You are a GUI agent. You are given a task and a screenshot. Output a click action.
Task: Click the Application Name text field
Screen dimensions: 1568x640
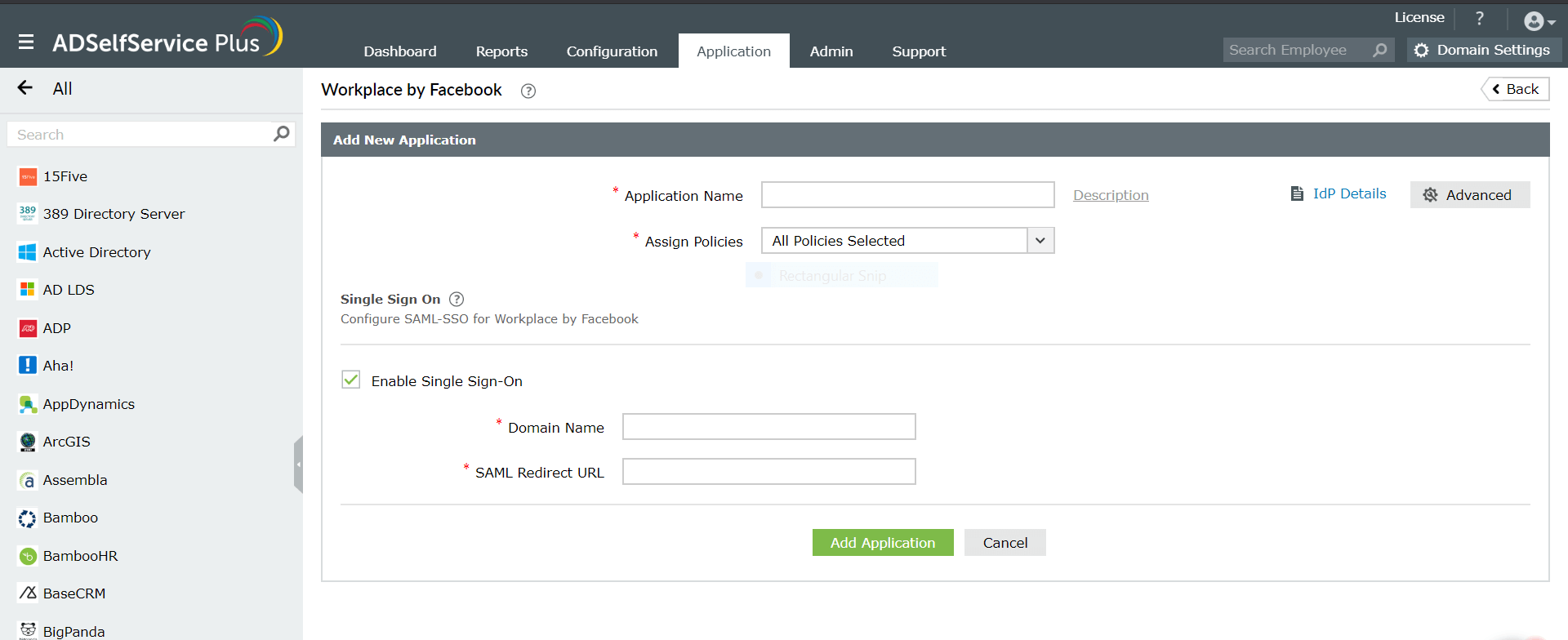click(x=907, y=195)
